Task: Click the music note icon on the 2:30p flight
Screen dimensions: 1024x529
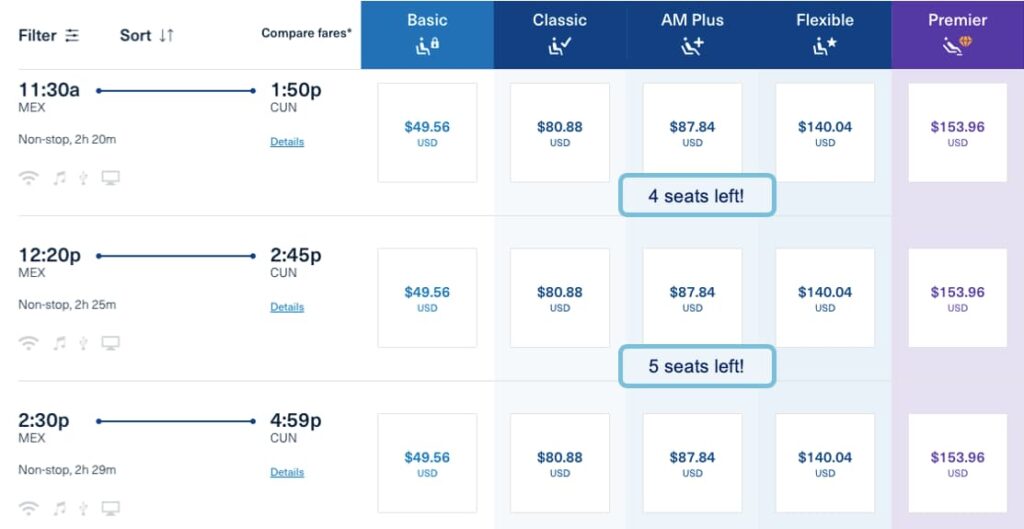Action: point(59,508)
